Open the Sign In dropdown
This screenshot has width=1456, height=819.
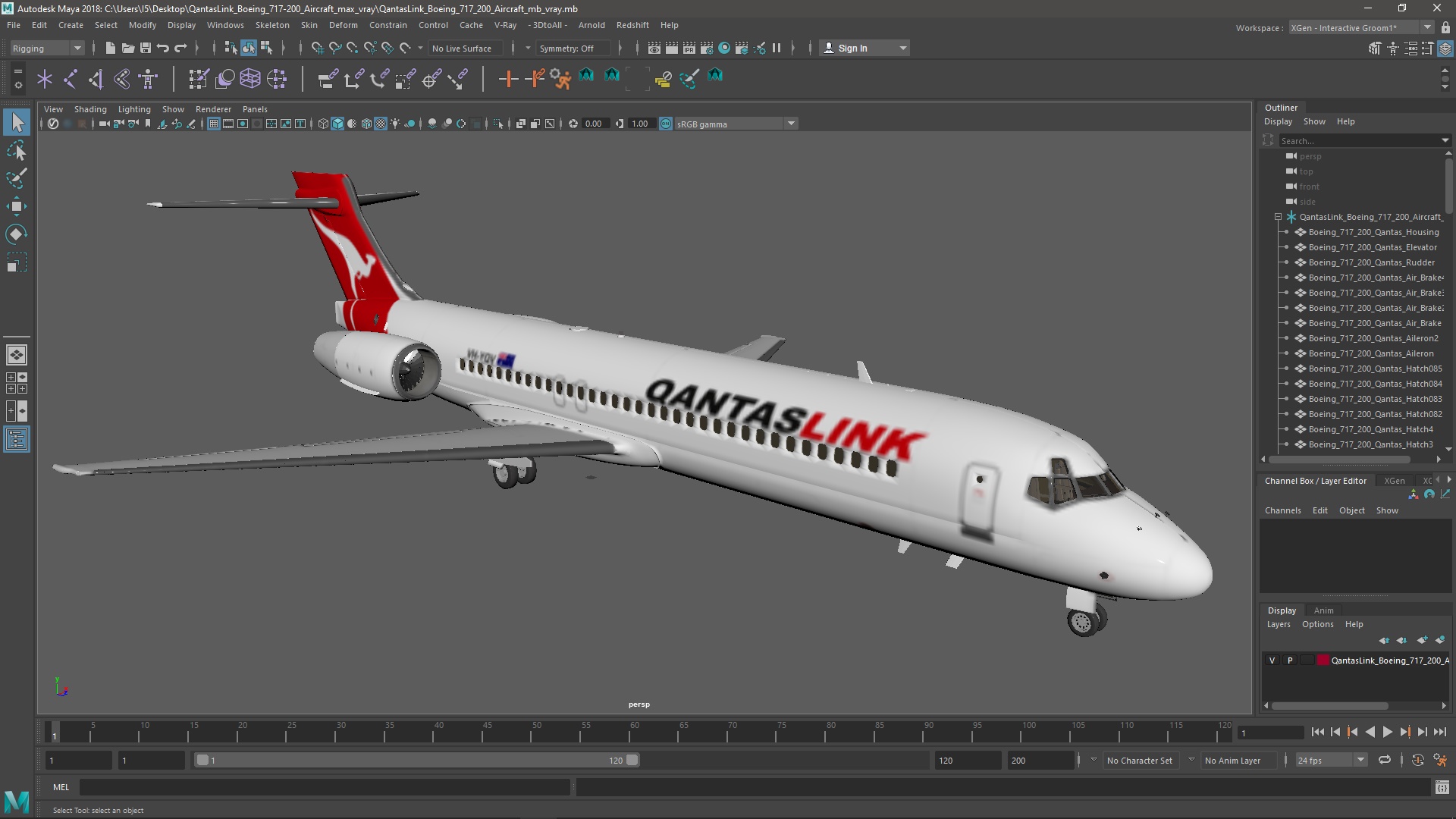[x=865, y=48]
